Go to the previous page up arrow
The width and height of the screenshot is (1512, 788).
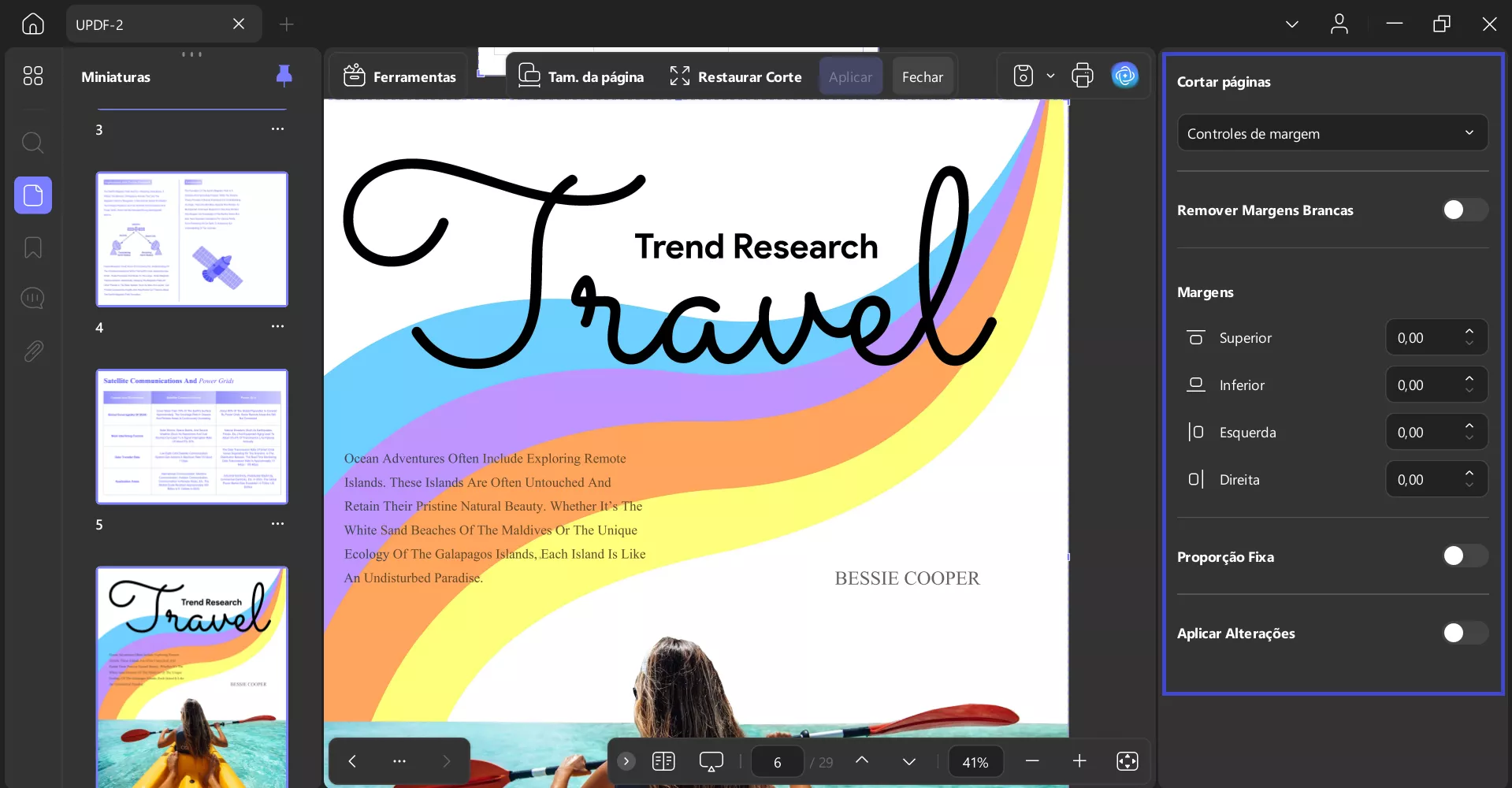[862, 760]
